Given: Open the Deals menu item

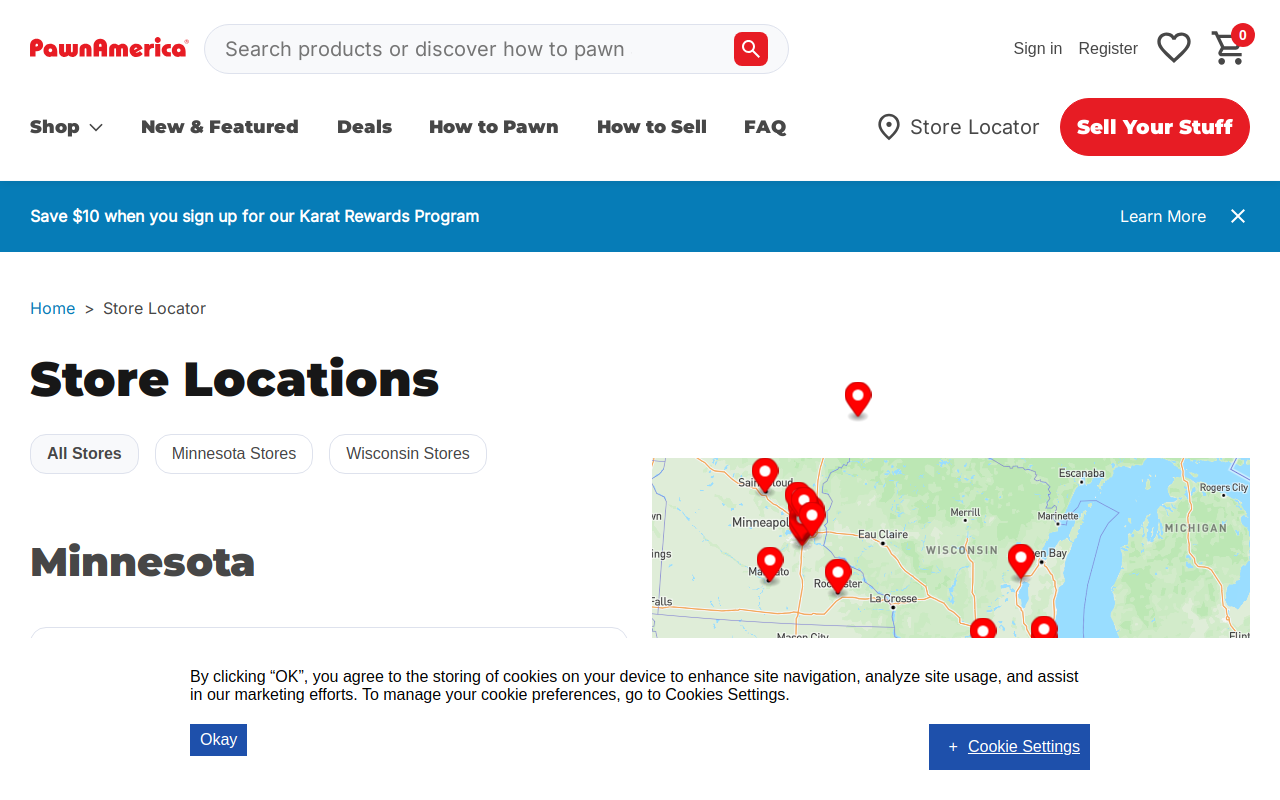Looking at the screenshot, I should [364, 127].
